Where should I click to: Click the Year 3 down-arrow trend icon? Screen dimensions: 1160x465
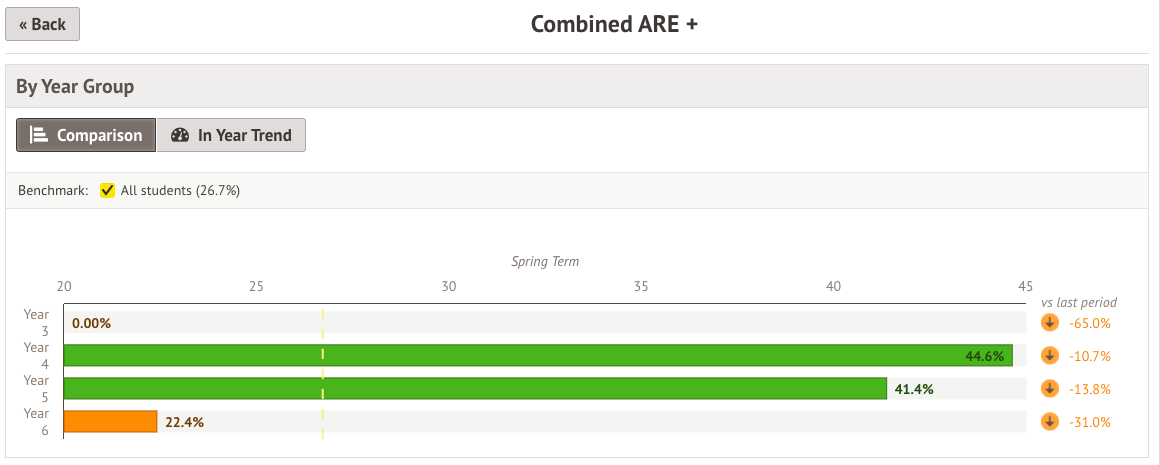1049,322
